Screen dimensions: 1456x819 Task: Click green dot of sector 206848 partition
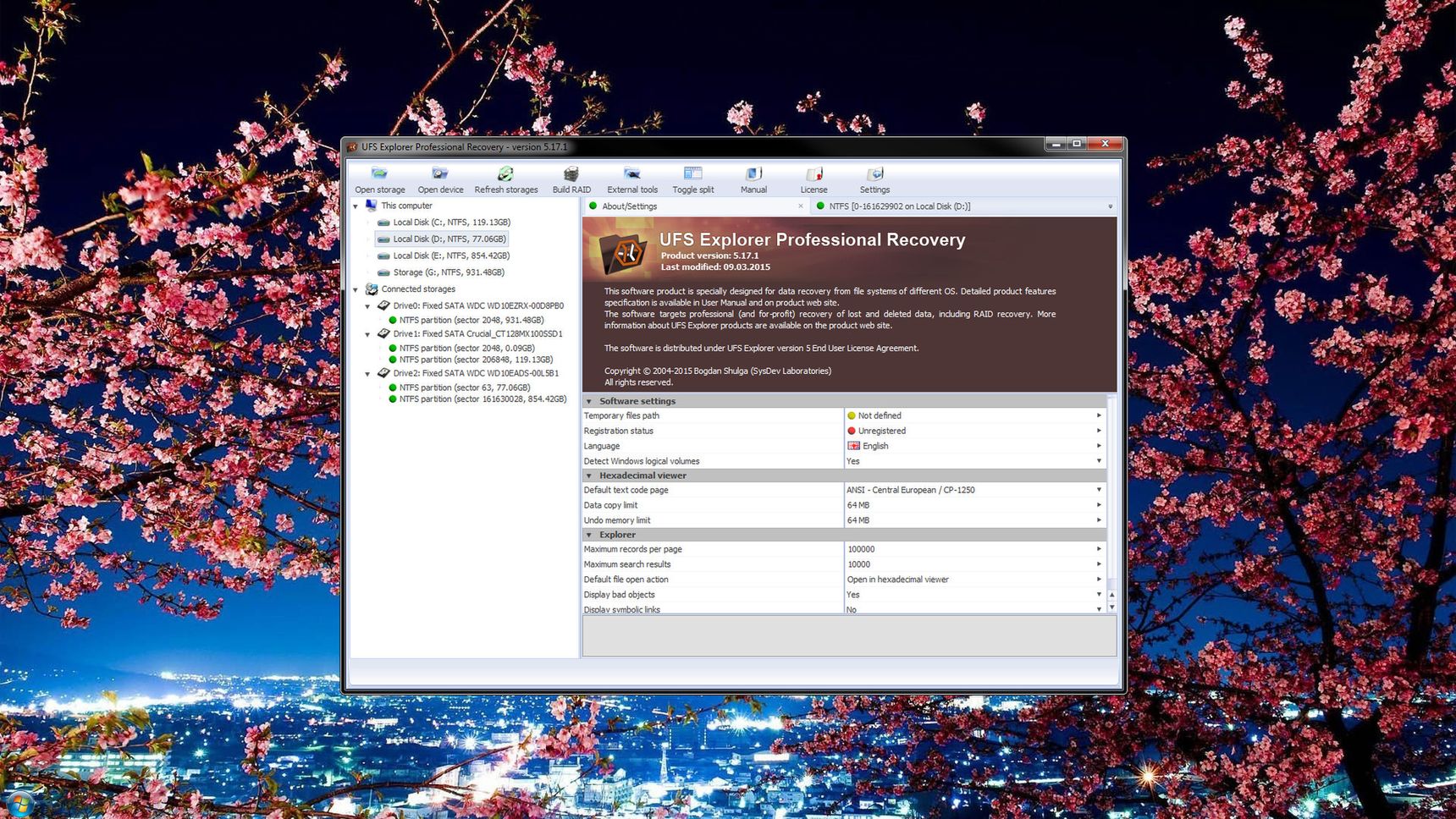pos(393,360)
